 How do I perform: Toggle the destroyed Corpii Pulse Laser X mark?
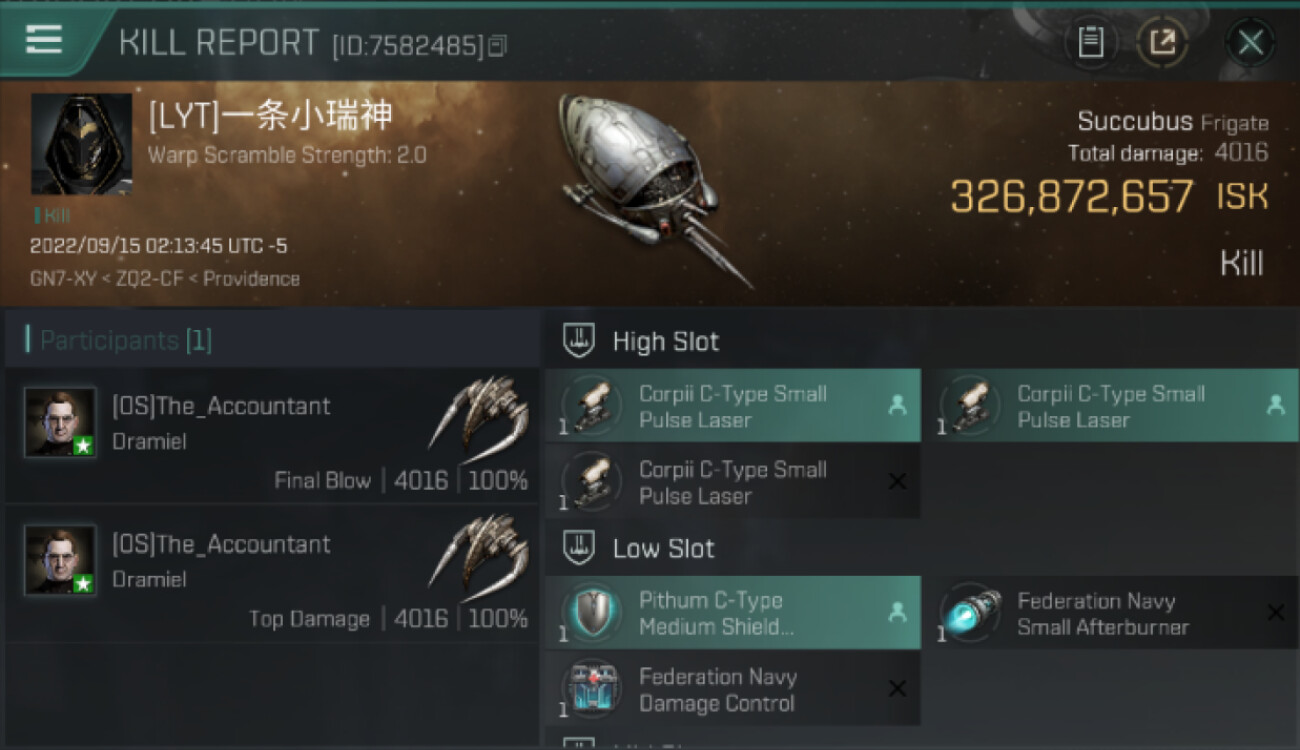tap(897, 482)
